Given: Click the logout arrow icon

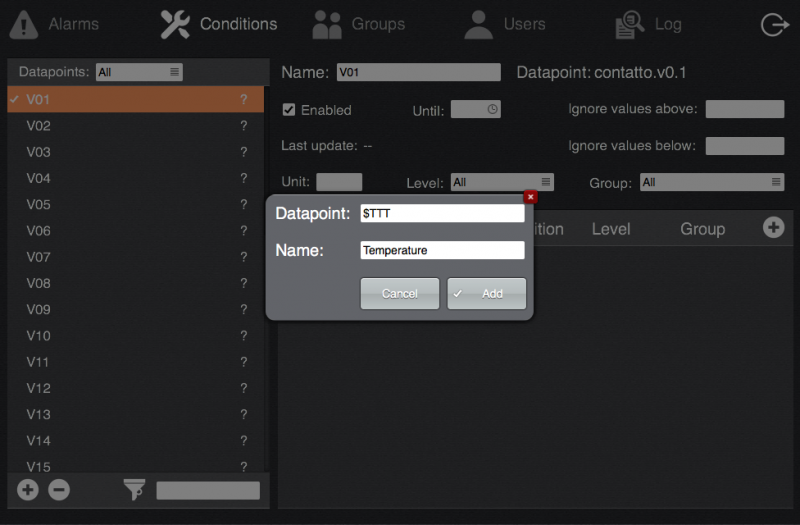Looking at the screenshot, I should 774,24.
